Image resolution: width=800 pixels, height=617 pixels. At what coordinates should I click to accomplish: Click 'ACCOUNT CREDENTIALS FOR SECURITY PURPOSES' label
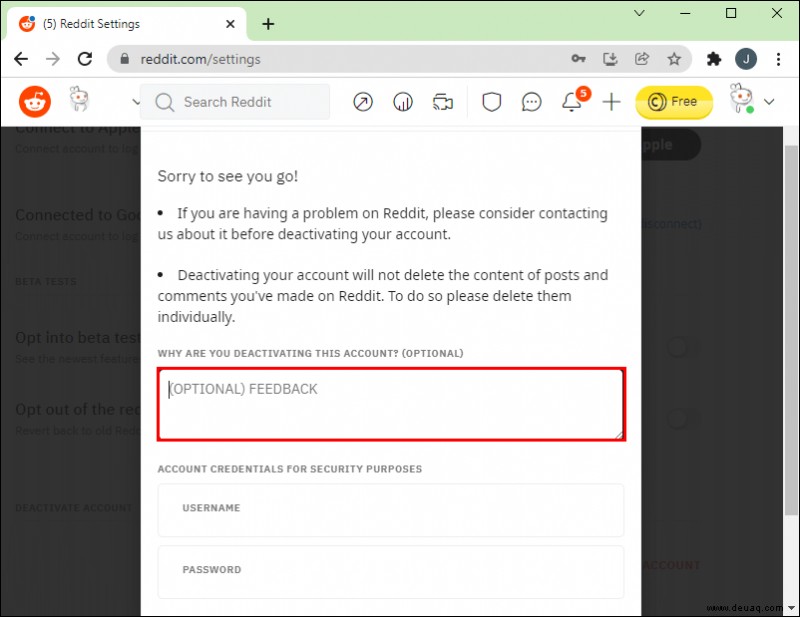[290, 469]
